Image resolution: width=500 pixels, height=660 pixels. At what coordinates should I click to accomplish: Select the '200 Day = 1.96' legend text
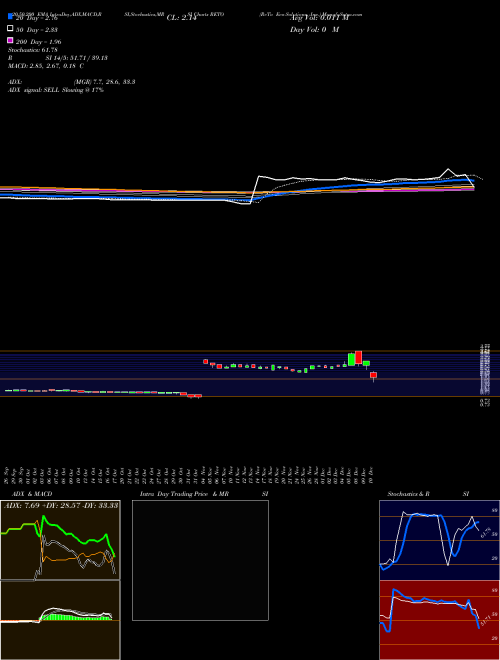click(x=38, y=42)
